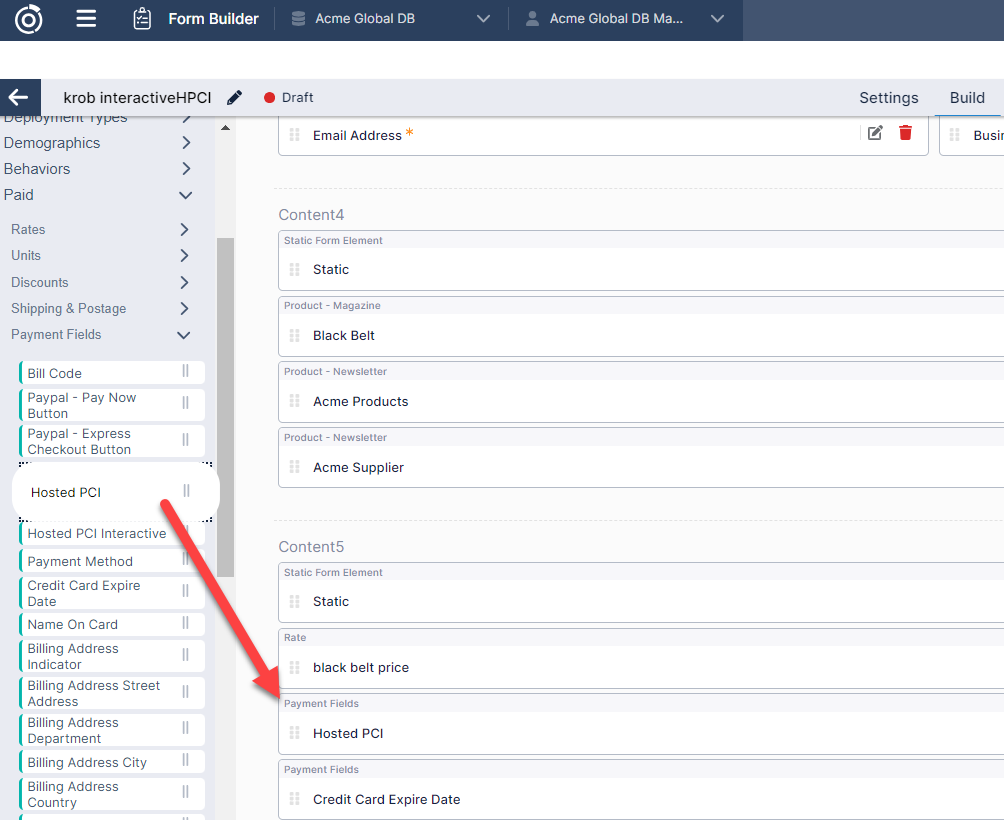Select the Payment Method field item

pyautogui.click(x=80, y=562)
